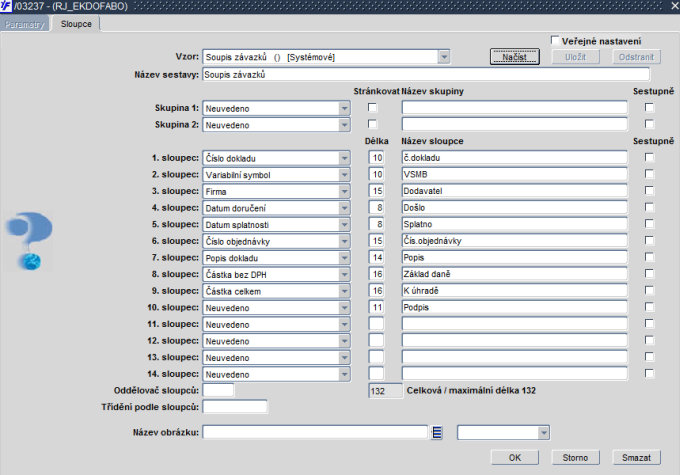
Task: Click the Název obrázku input field
Action: [315, 432]
